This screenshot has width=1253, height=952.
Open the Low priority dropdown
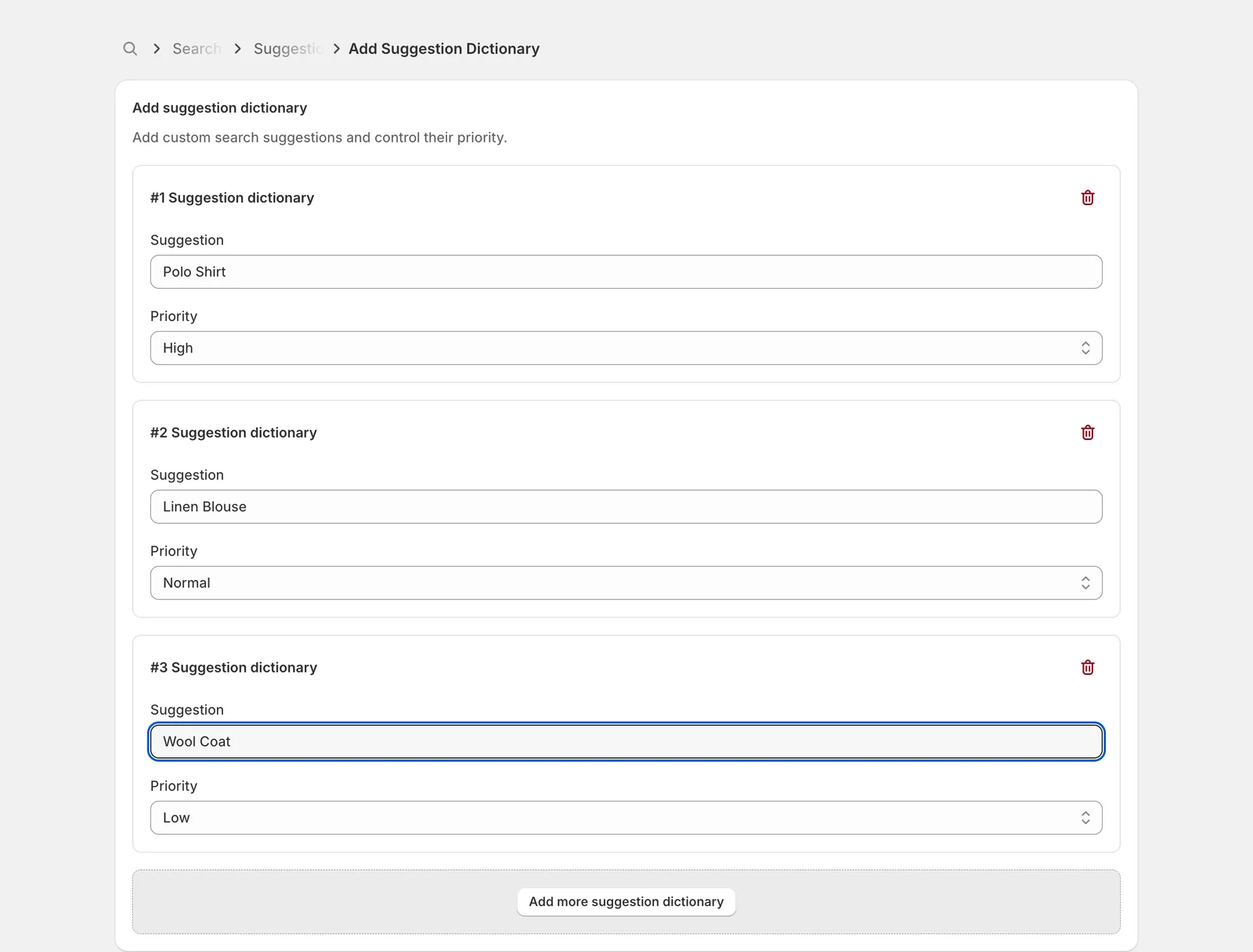pos(626,817)
